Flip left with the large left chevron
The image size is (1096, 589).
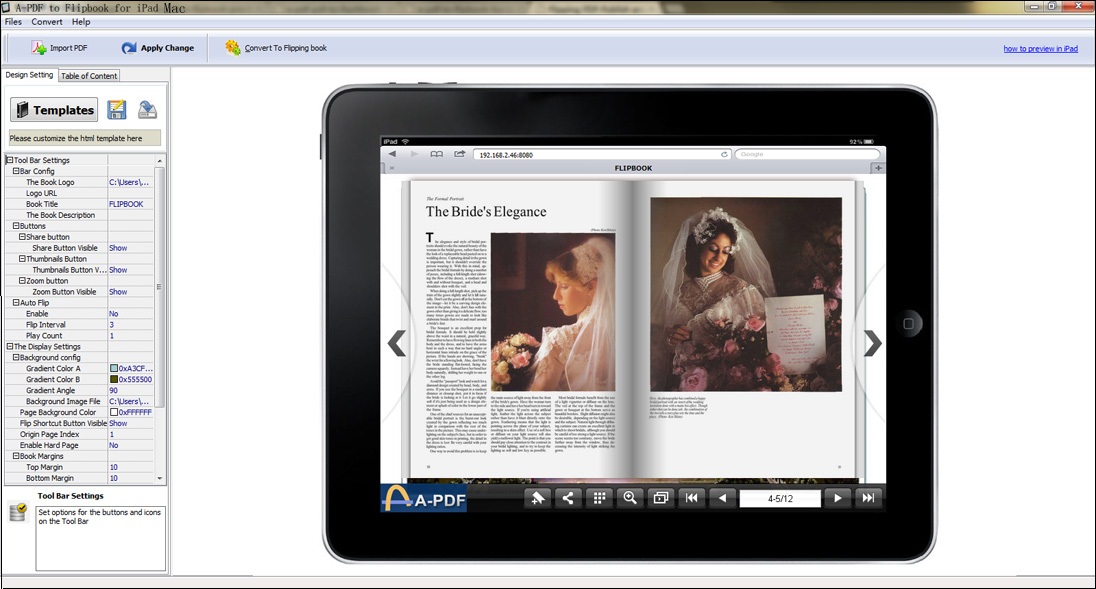[x=397, y=343]
